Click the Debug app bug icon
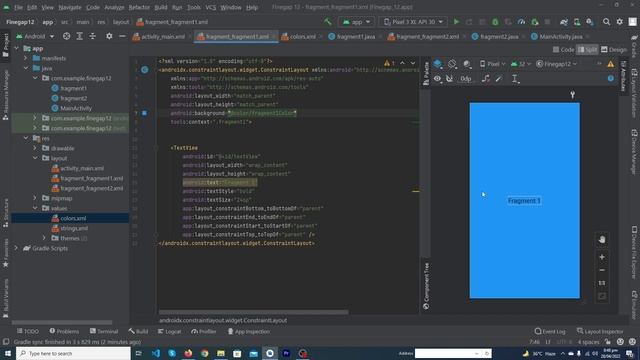 click(495, 22)
